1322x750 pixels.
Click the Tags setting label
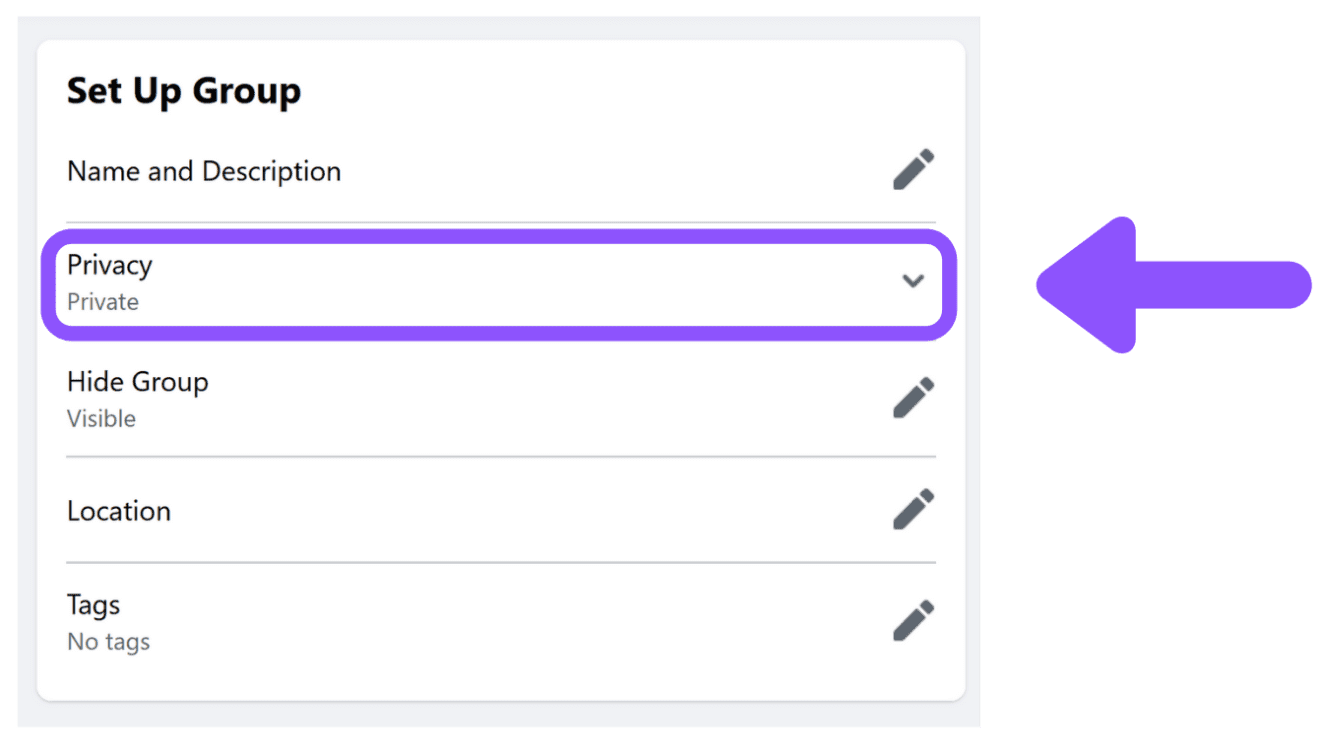[94, 605]
